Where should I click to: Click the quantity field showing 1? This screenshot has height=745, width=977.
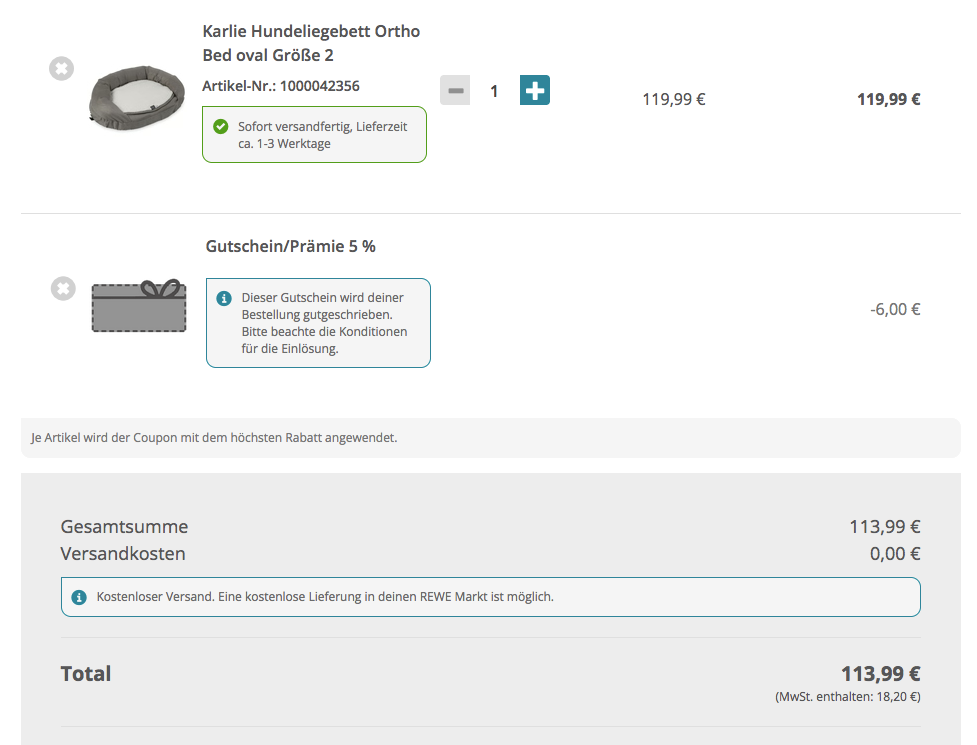point(494,91)
